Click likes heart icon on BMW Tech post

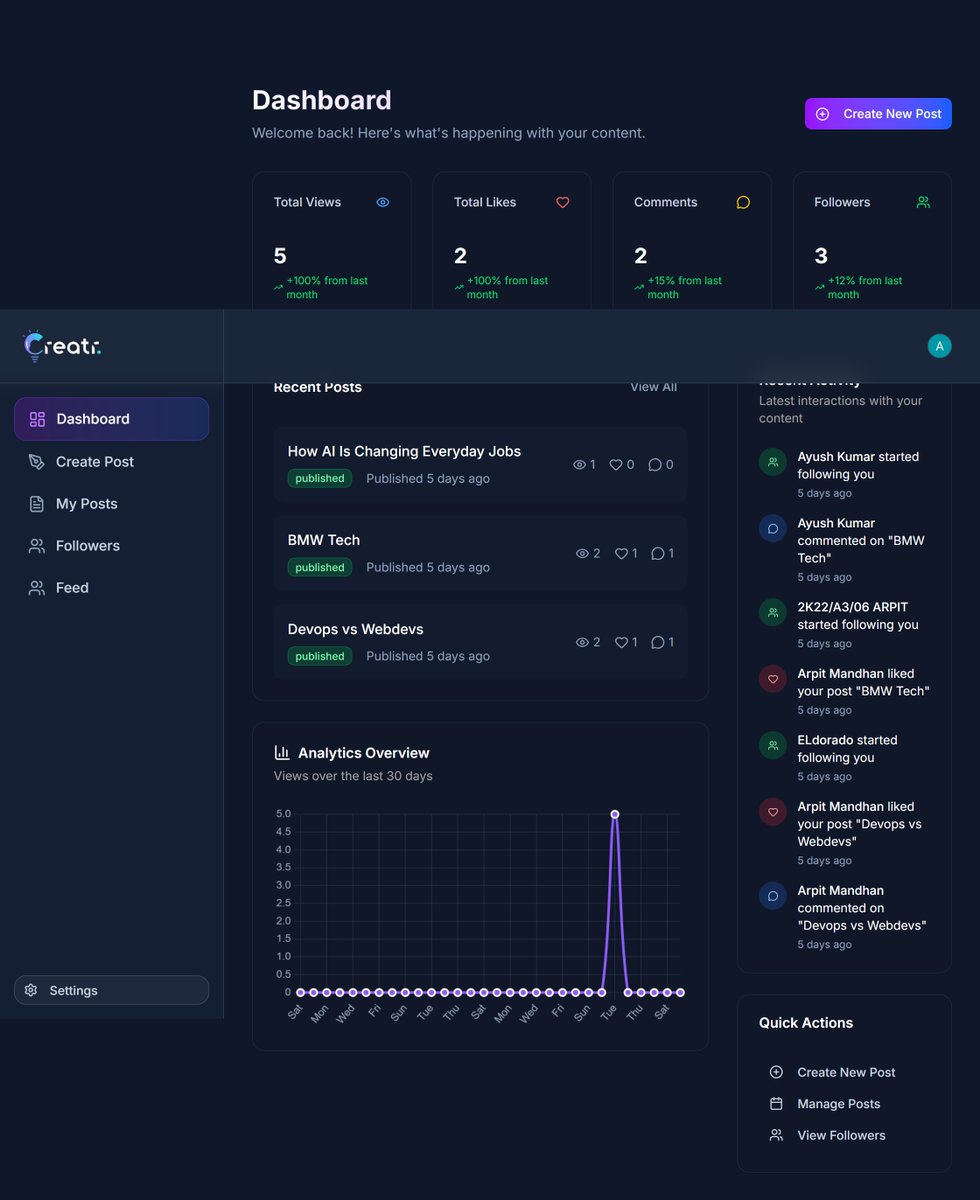click(621, 553)
